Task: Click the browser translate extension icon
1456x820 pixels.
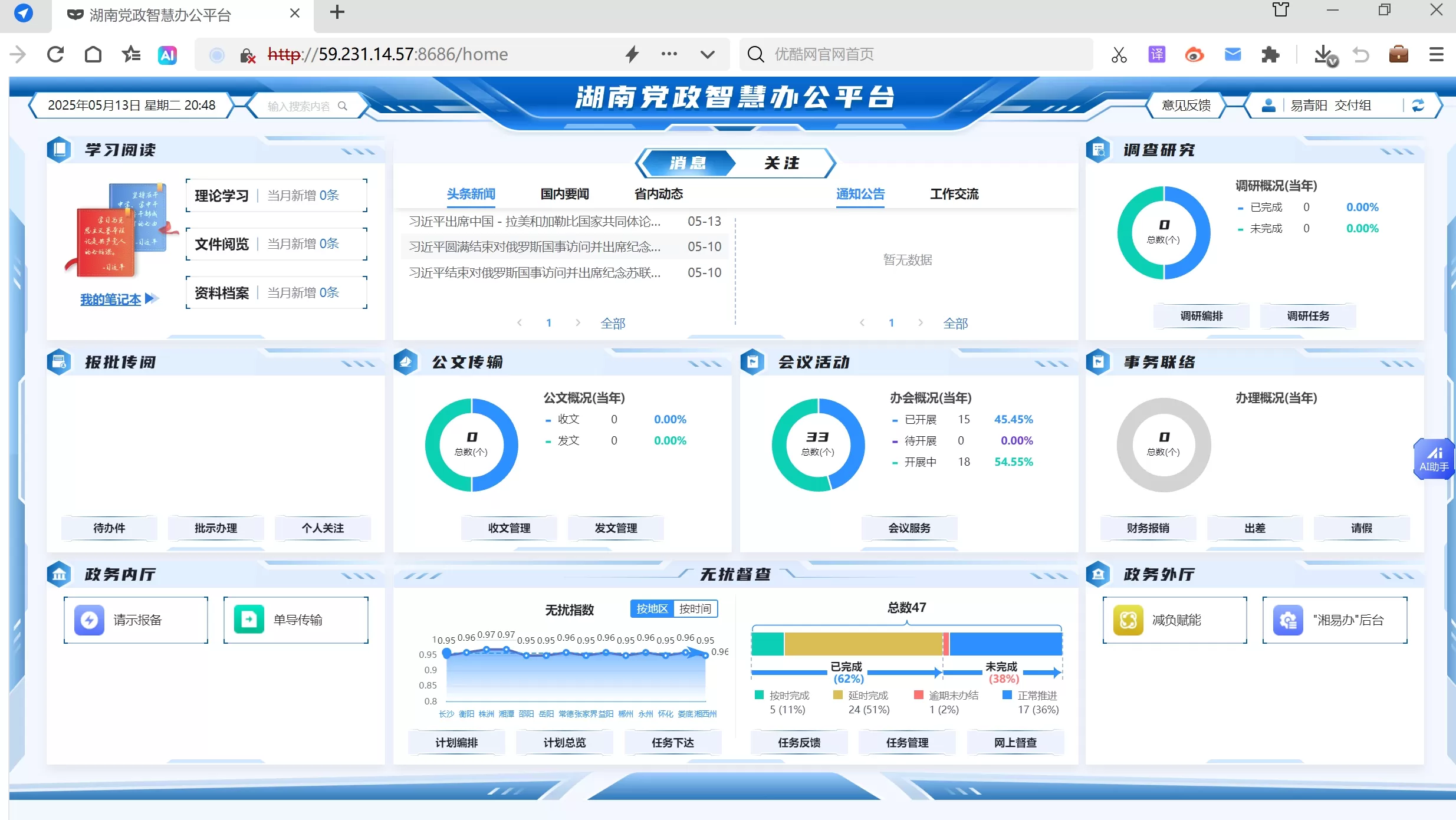Action: pos(1156,55)
